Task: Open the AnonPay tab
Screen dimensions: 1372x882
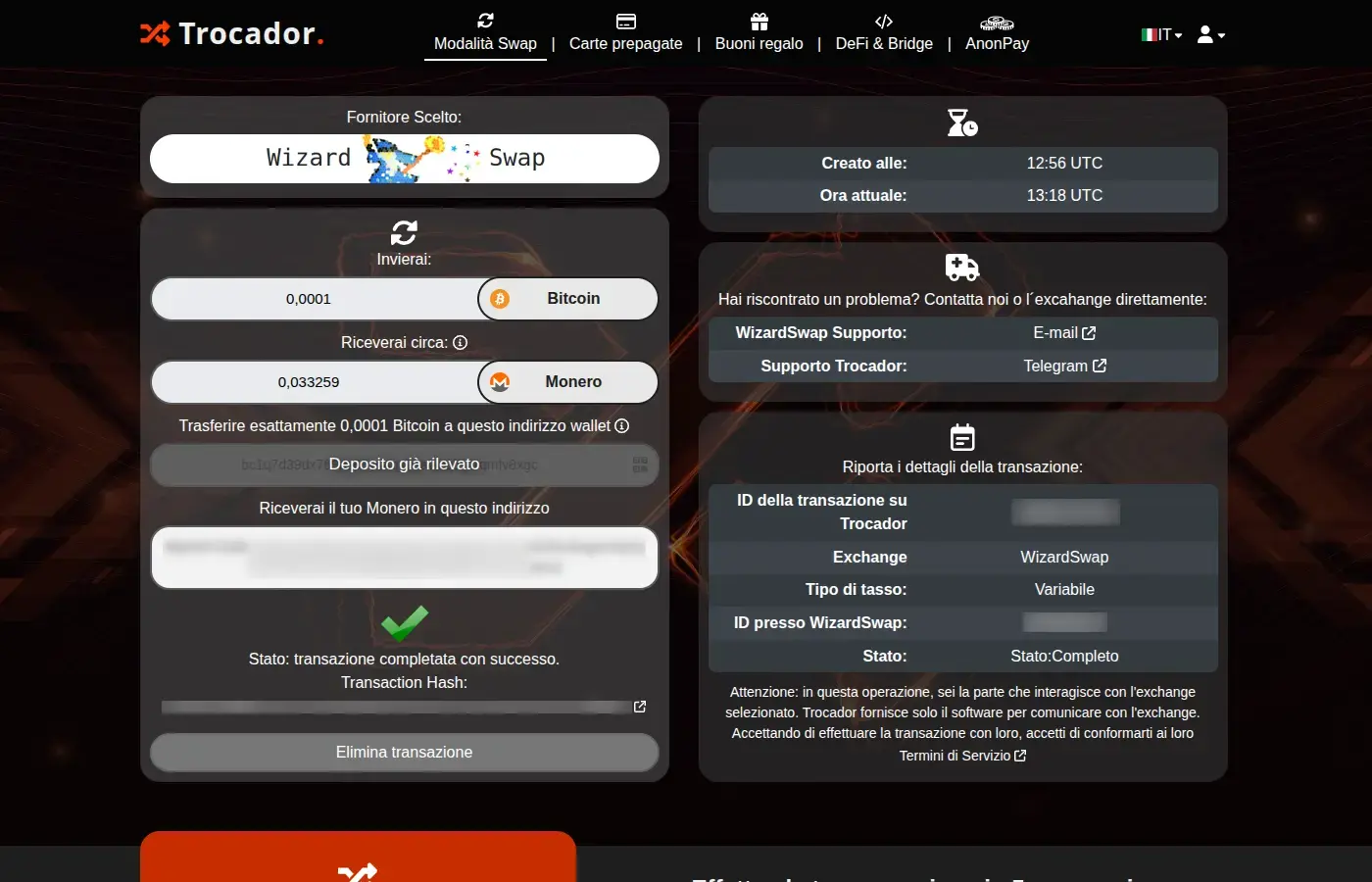Action: pos(997,43)
